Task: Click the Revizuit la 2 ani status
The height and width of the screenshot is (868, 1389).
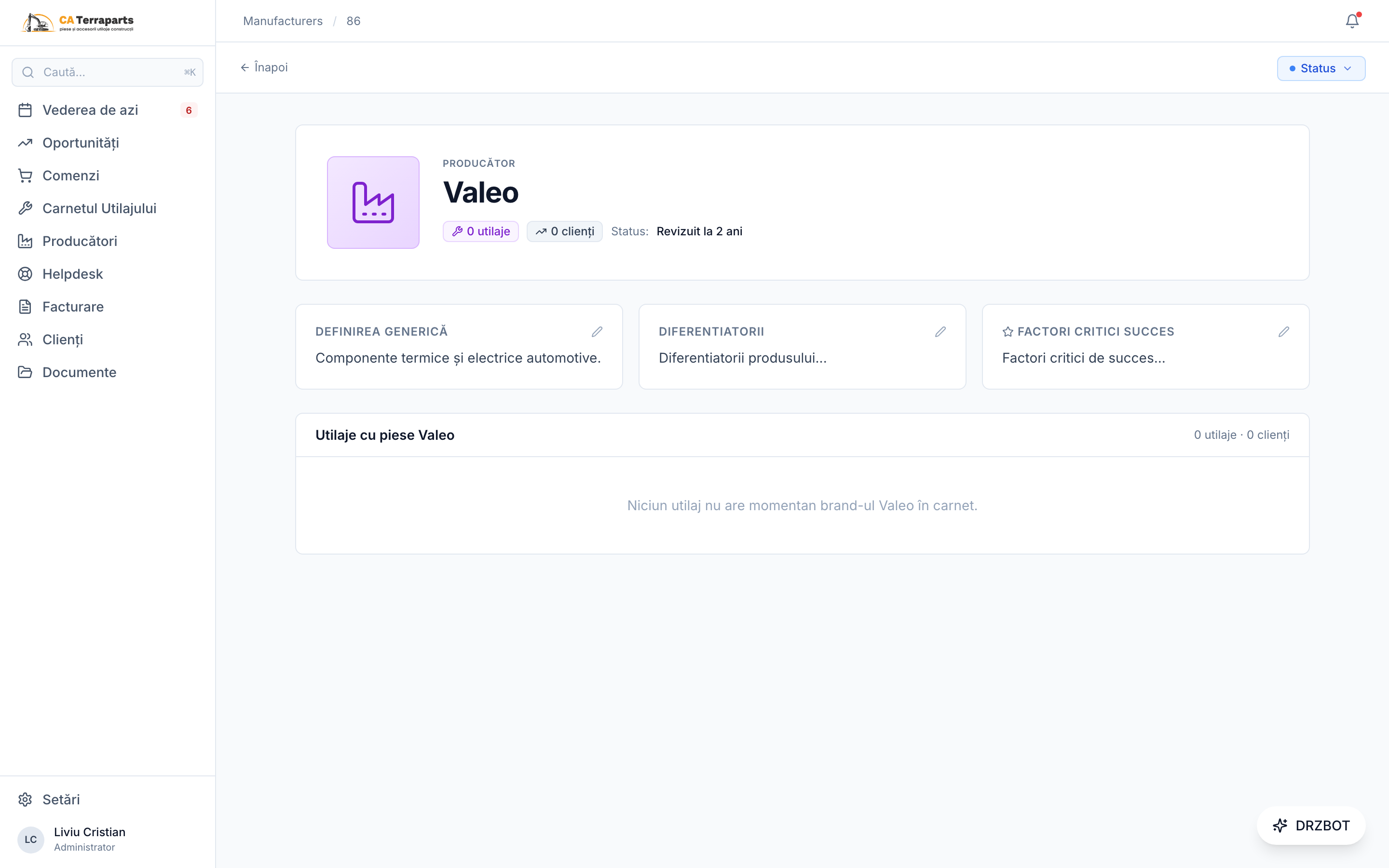Action: point(699,231)
